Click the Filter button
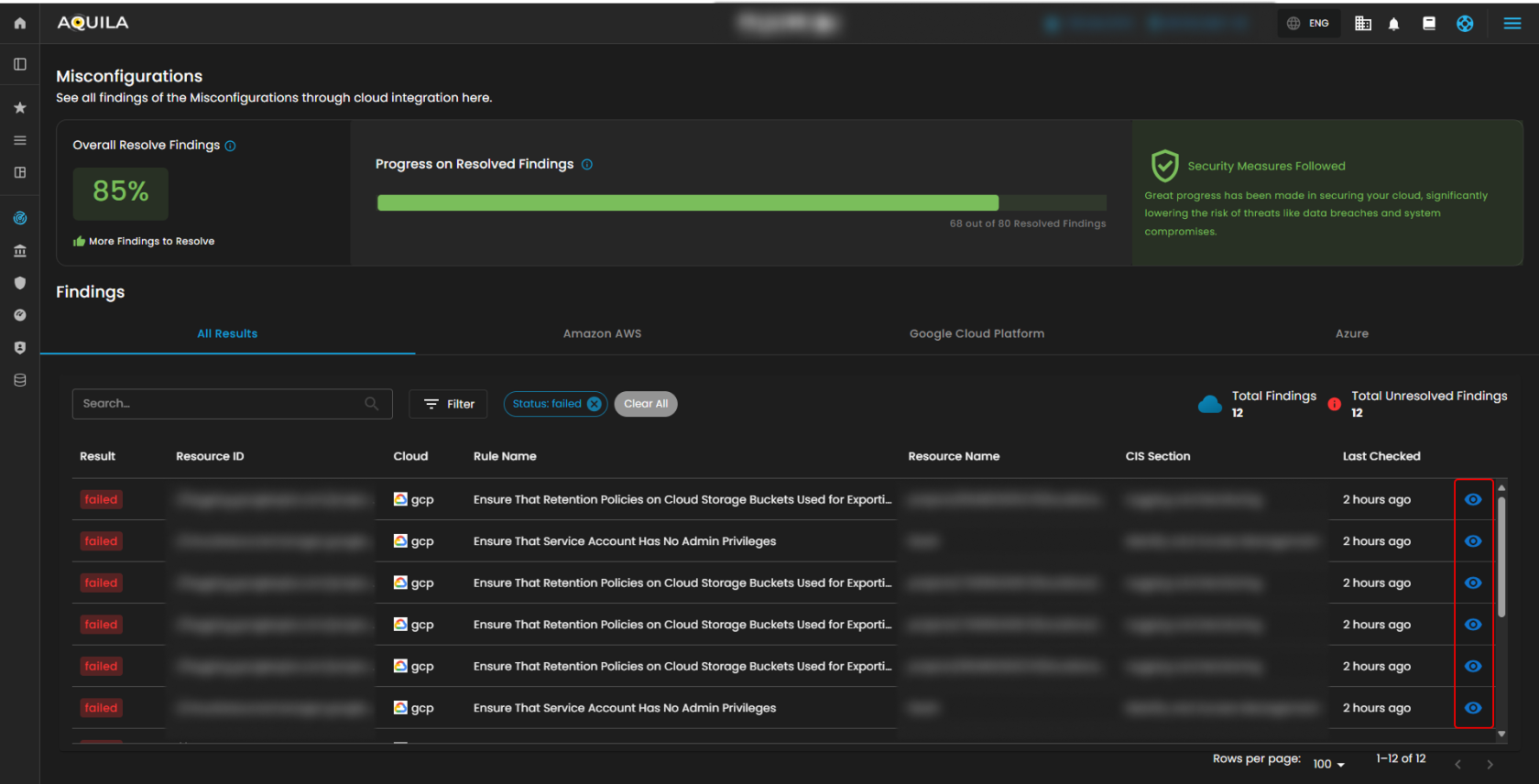The height and width of the screenshot is (784, 1539). 449,404
